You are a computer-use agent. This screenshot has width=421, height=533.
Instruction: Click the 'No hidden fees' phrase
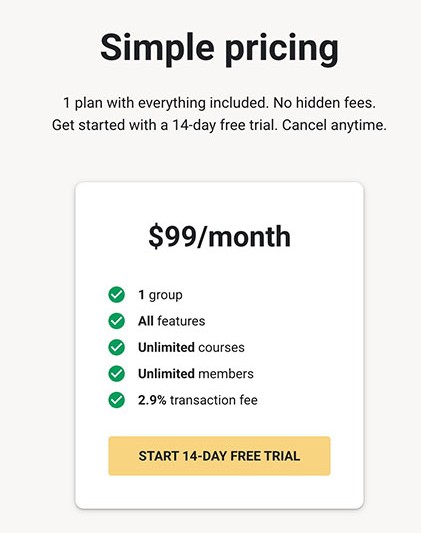pos(324,103)
